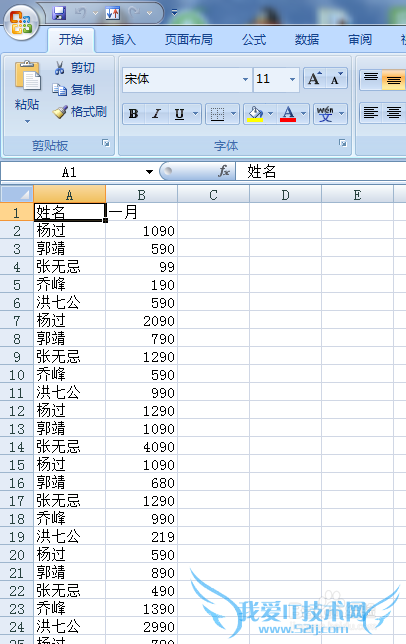This screenshot has width=406, height=644.
Task: Select column E header
Action: (x=357, y=195)
